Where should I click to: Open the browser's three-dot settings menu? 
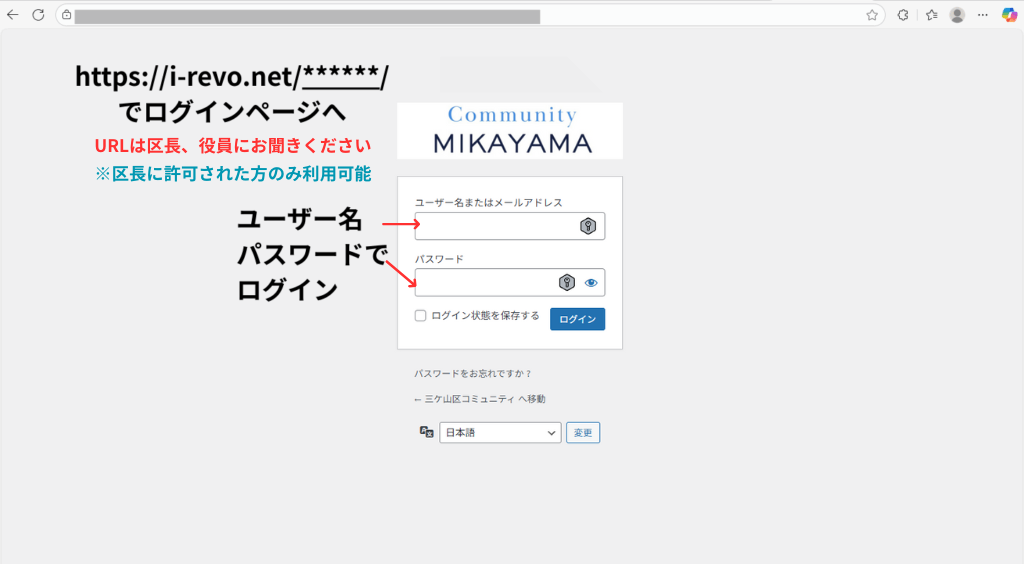tap(983, 15)
